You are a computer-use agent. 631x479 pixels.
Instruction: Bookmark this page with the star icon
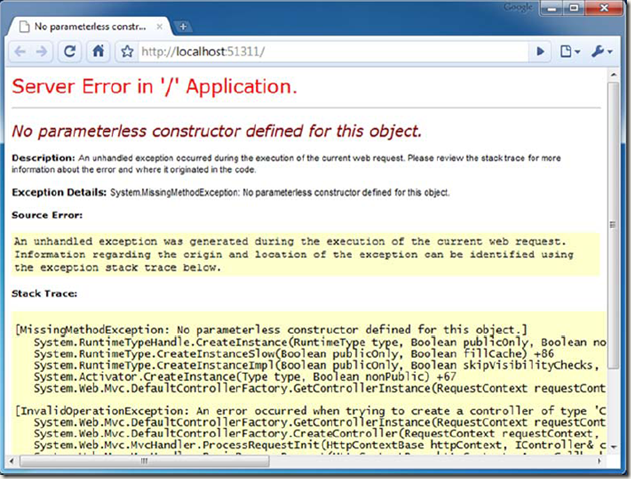[x=127, y=52]
